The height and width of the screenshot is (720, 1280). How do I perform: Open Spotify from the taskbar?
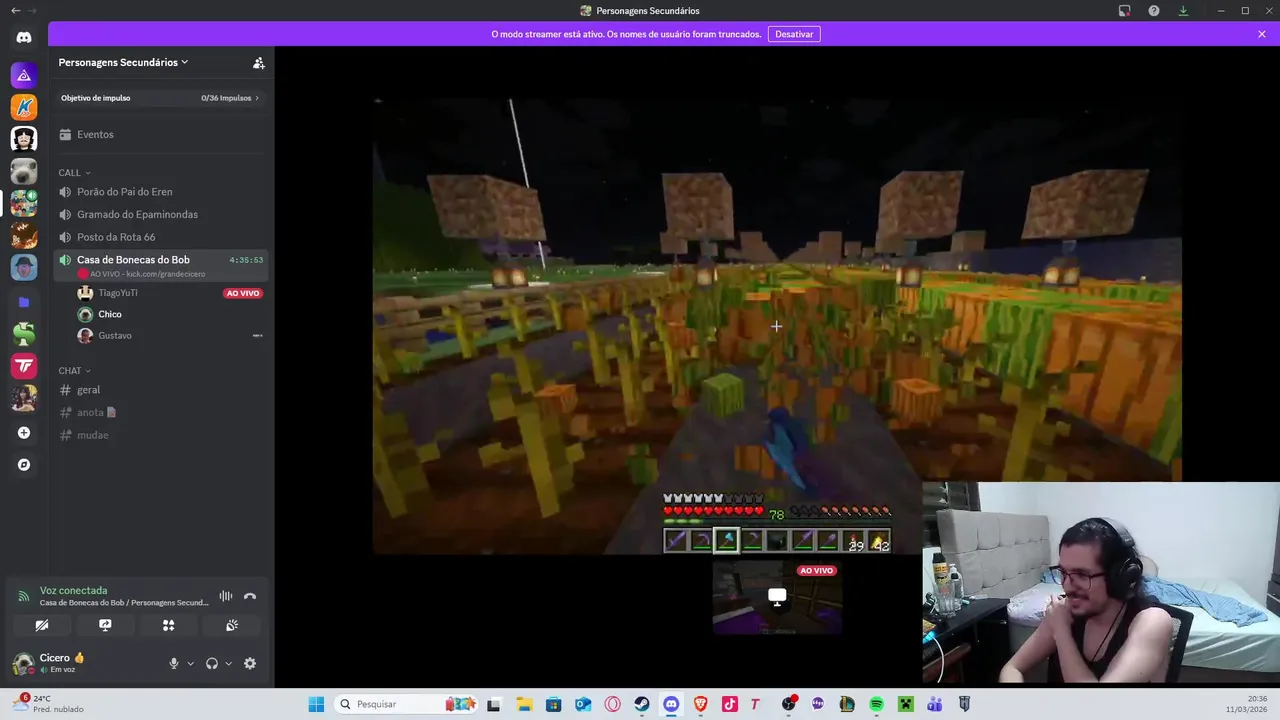click(x=876, y=704)
